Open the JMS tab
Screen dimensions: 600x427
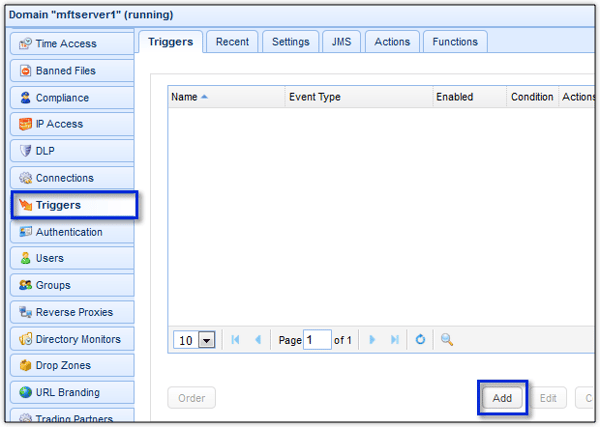click(341, 42)
